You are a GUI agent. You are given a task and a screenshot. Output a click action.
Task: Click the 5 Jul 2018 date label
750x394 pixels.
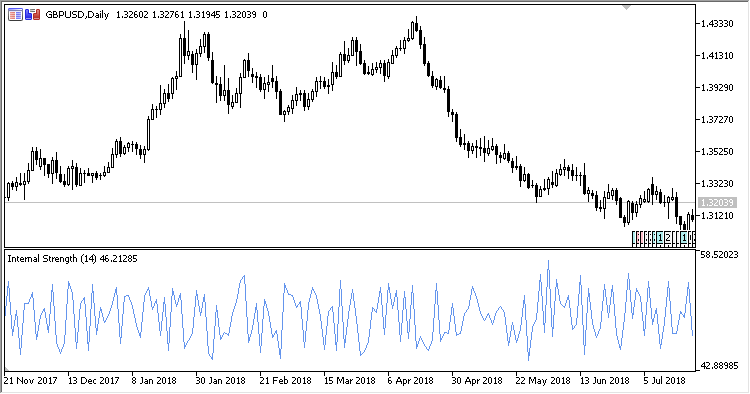664,381
